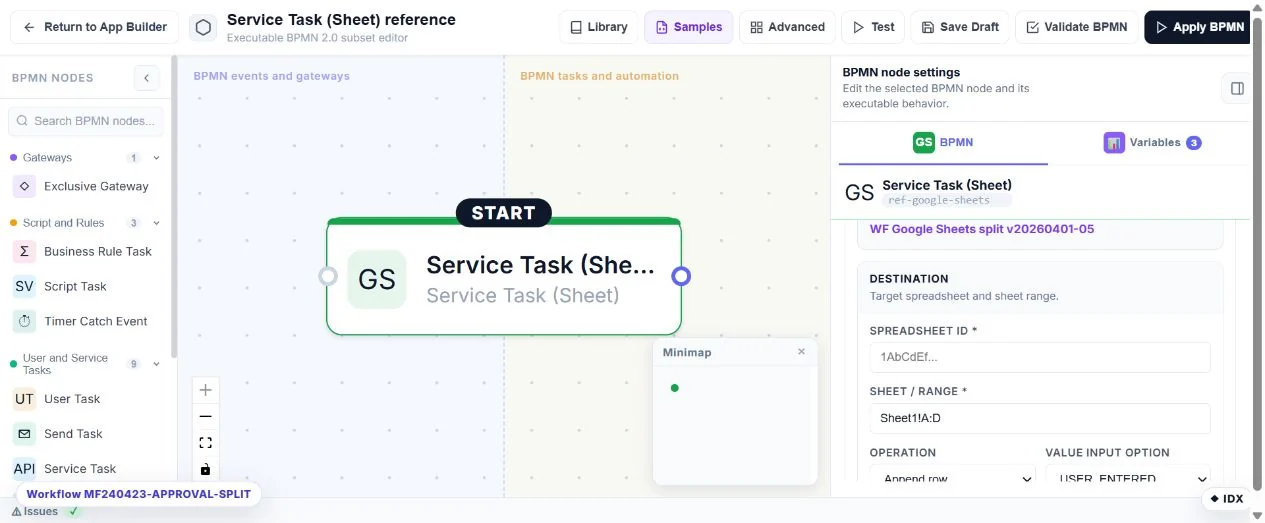1265x523 pixels.
Task: Select the Script Task entry
Action: coord(86,286)
